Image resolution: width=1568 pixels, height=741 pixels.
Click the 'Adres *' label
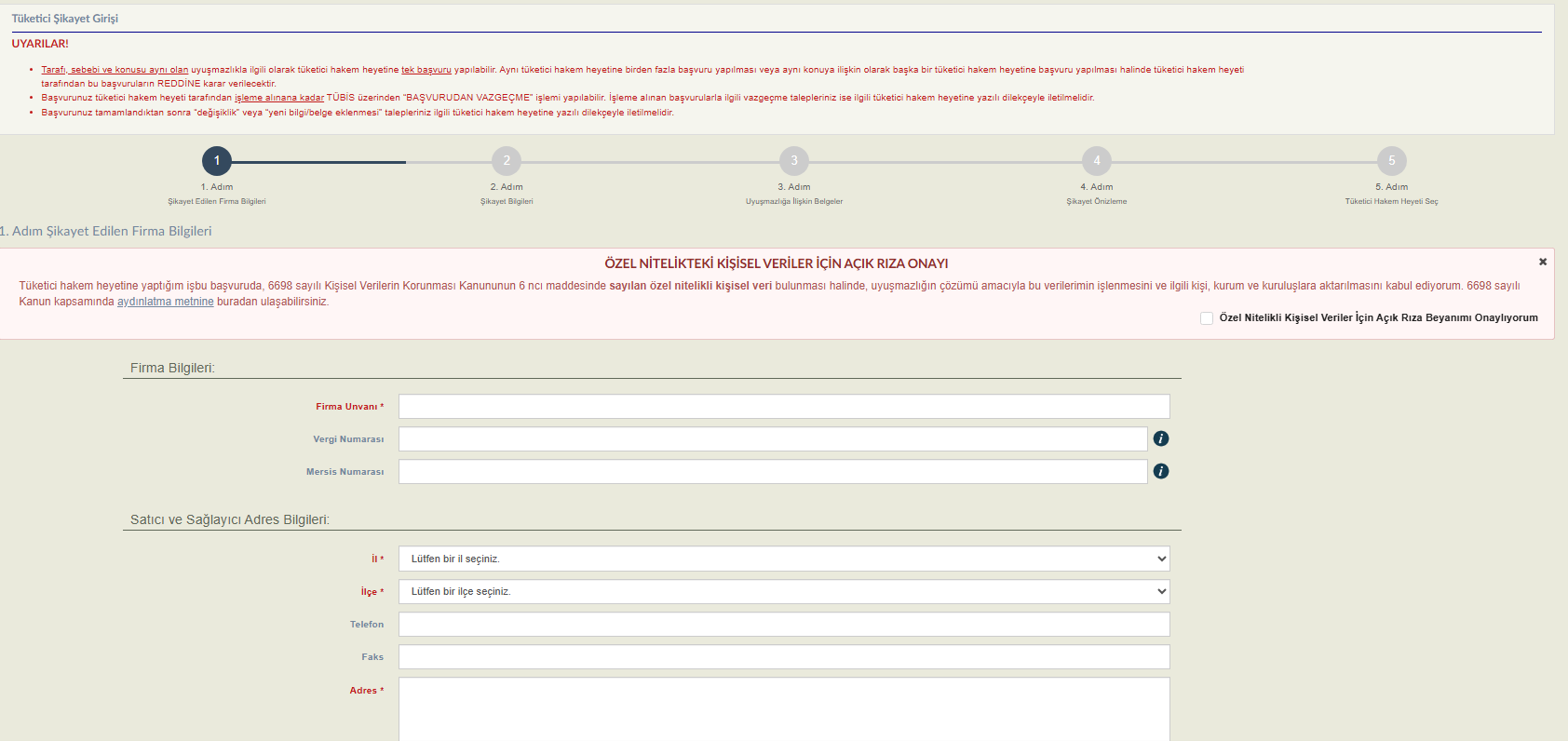(367, 691)
